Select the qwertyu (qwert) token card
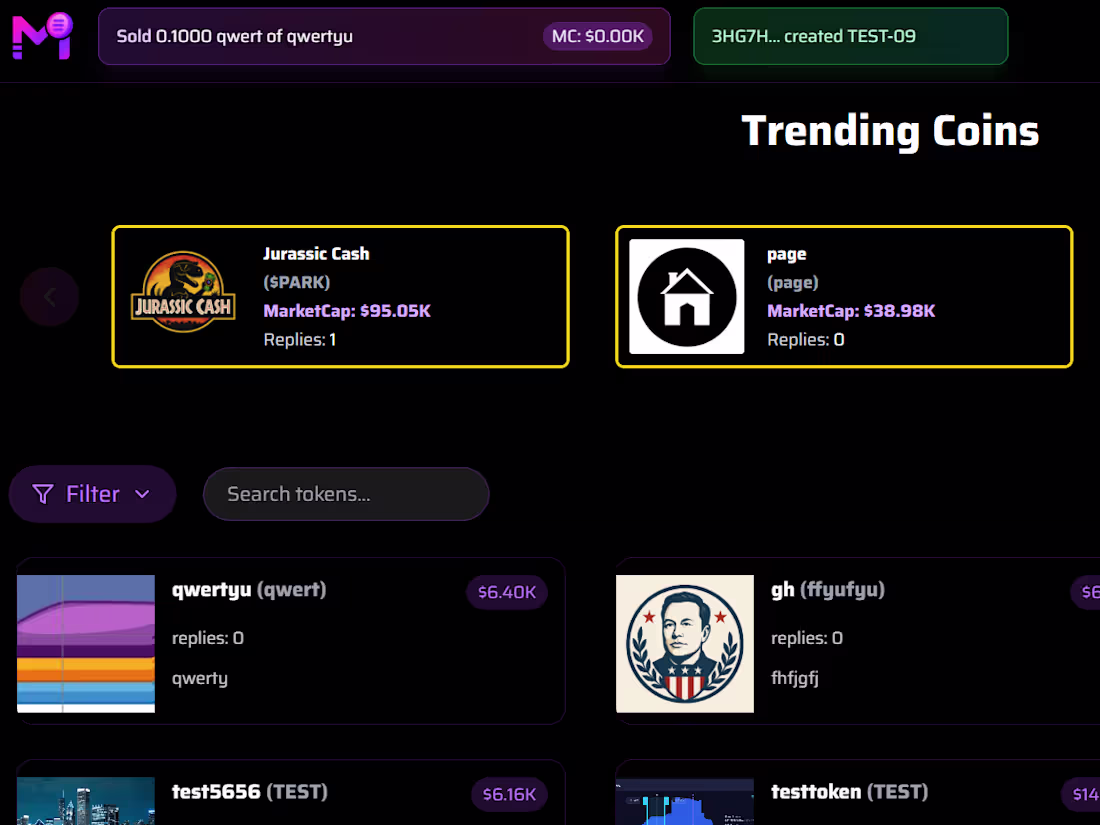 290,640
